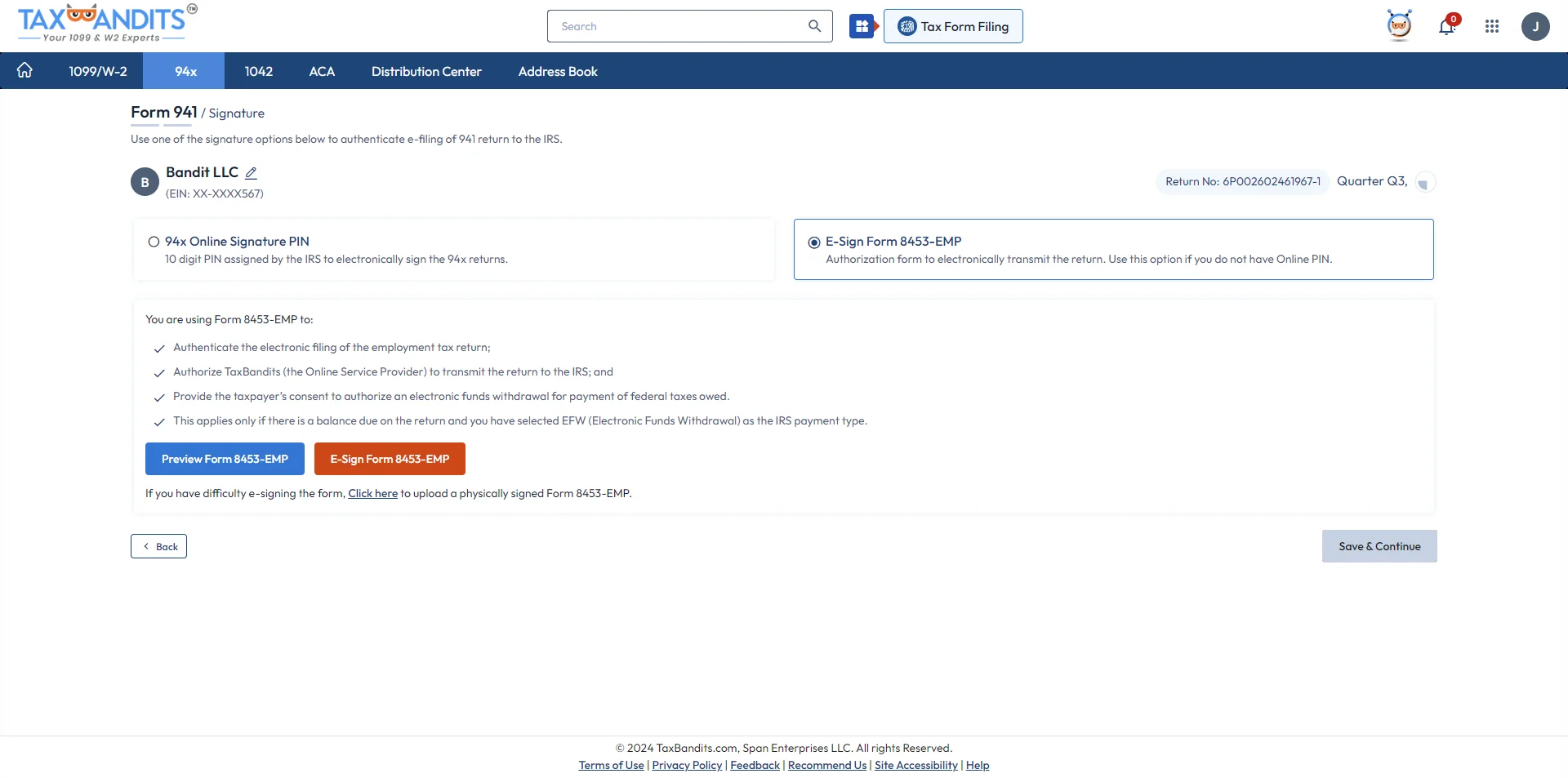Image resolution: width=1568 pixels, height=778 pixels.
Task: Open the apps grid menu
Action: pos(1492,26)
